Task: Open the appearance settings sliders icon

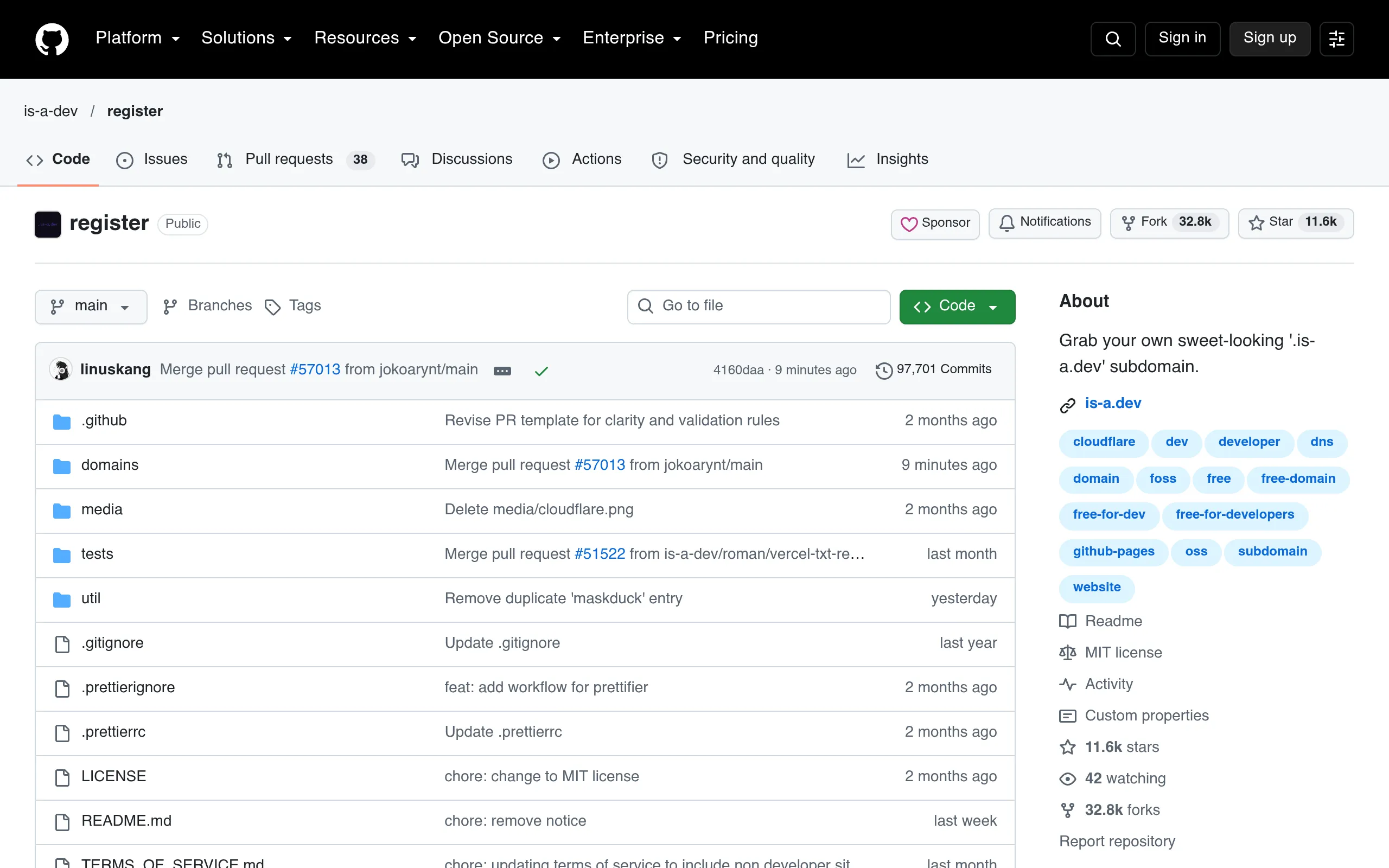Action: (x=1336, y=39)
